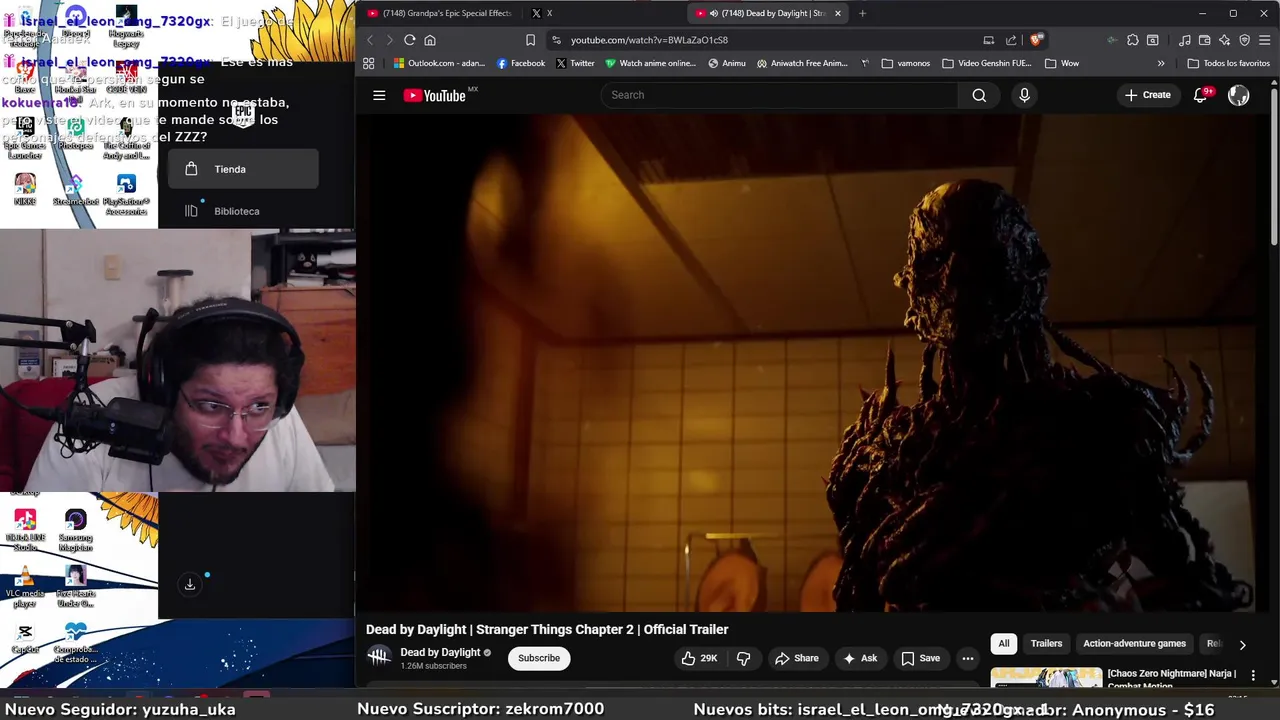Screen dimensions: 1280x720
Task: Open more options for Chaos Zero Nightmare video
Action: tap(1253, 676)
